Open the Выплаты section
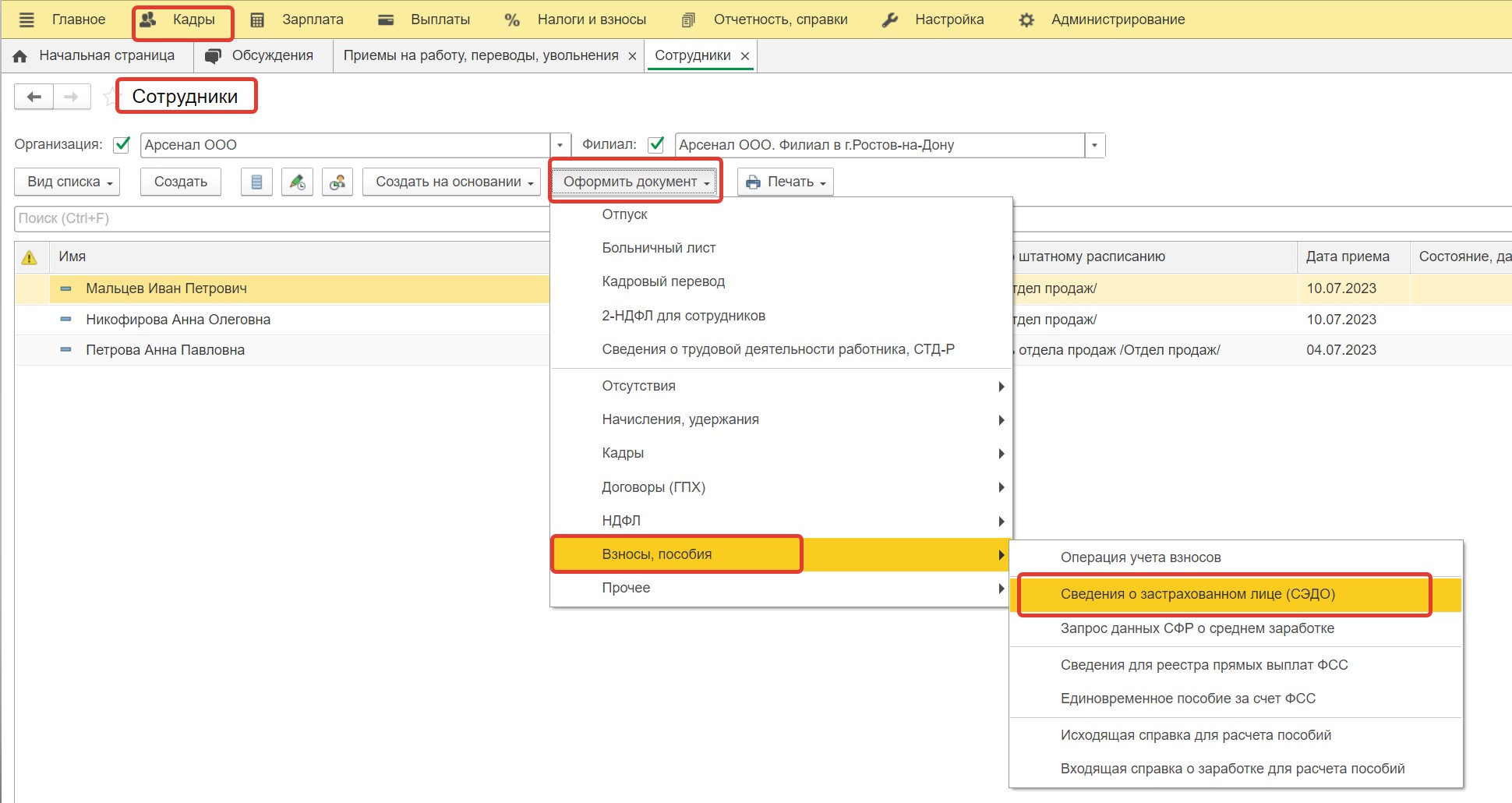The image size is (1512, 803). pos(424,20)
